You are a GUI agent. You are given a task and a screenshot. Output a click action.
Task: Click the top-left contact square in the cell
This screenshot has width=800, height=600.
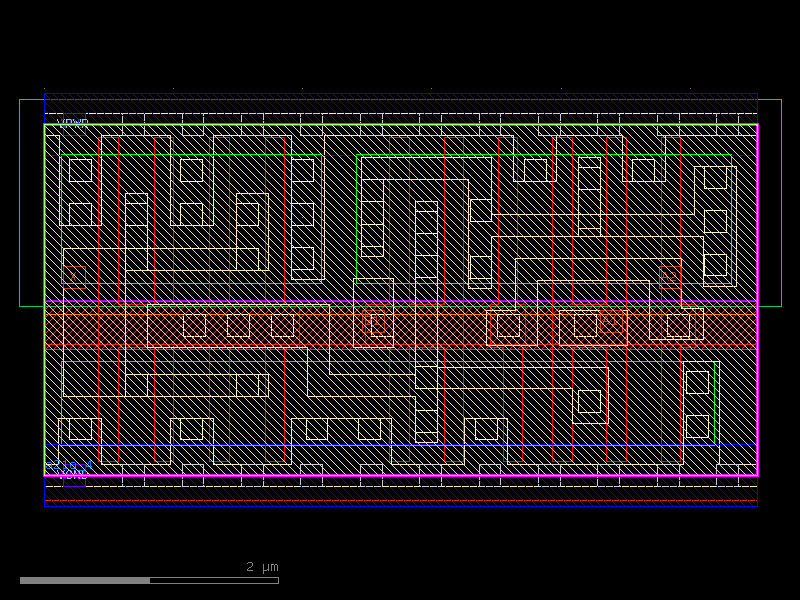point(80,170)
